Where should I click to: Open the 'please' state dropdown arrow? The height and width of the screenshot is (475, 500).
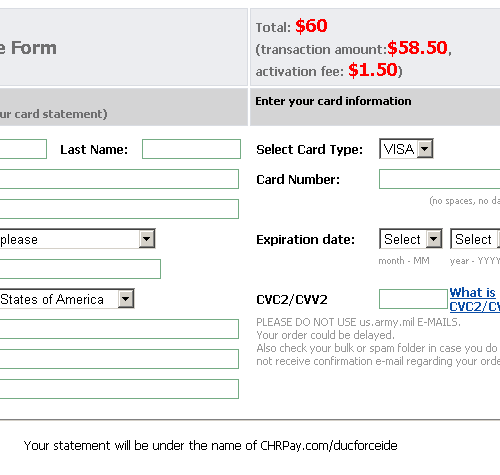[x=147, y=239]
